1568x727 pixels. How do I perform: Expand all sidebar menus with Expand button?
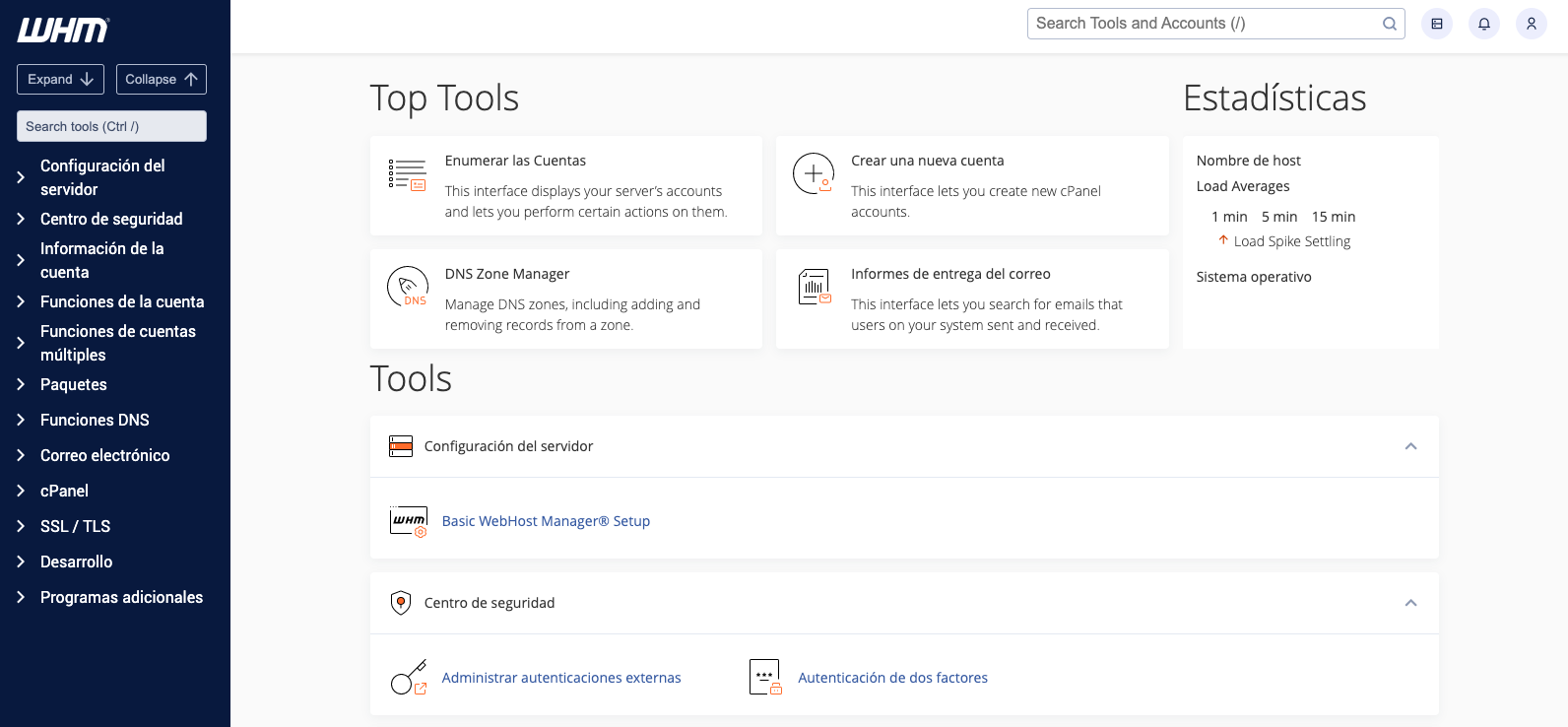[60, 80]
